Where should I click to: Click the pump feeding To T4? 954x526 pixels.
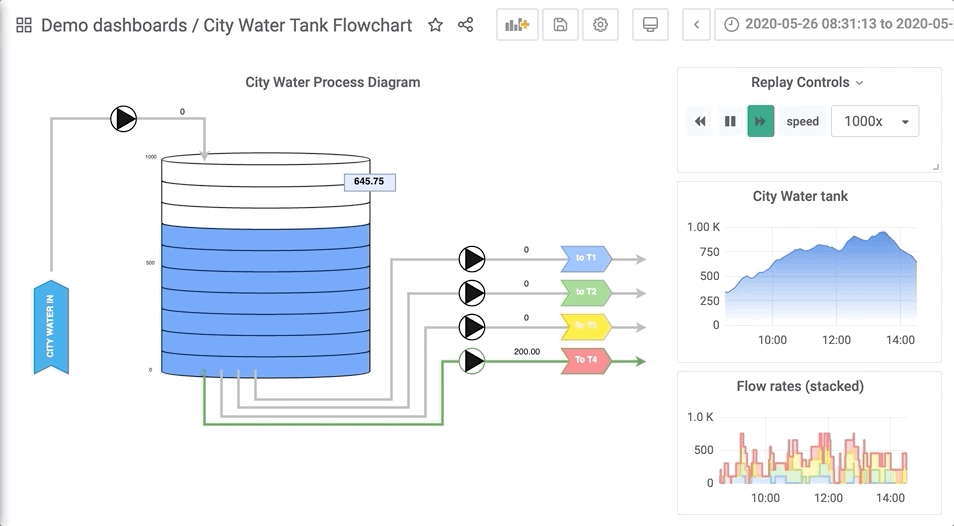472,361
